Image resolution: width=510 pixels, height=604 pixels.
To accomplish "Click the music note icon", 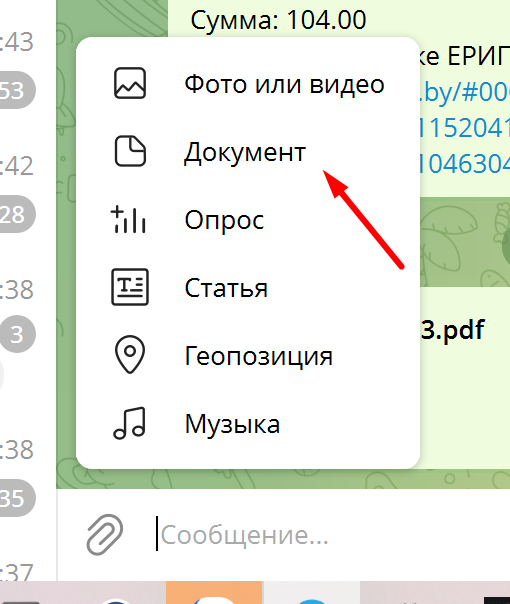I will (130, 423).
